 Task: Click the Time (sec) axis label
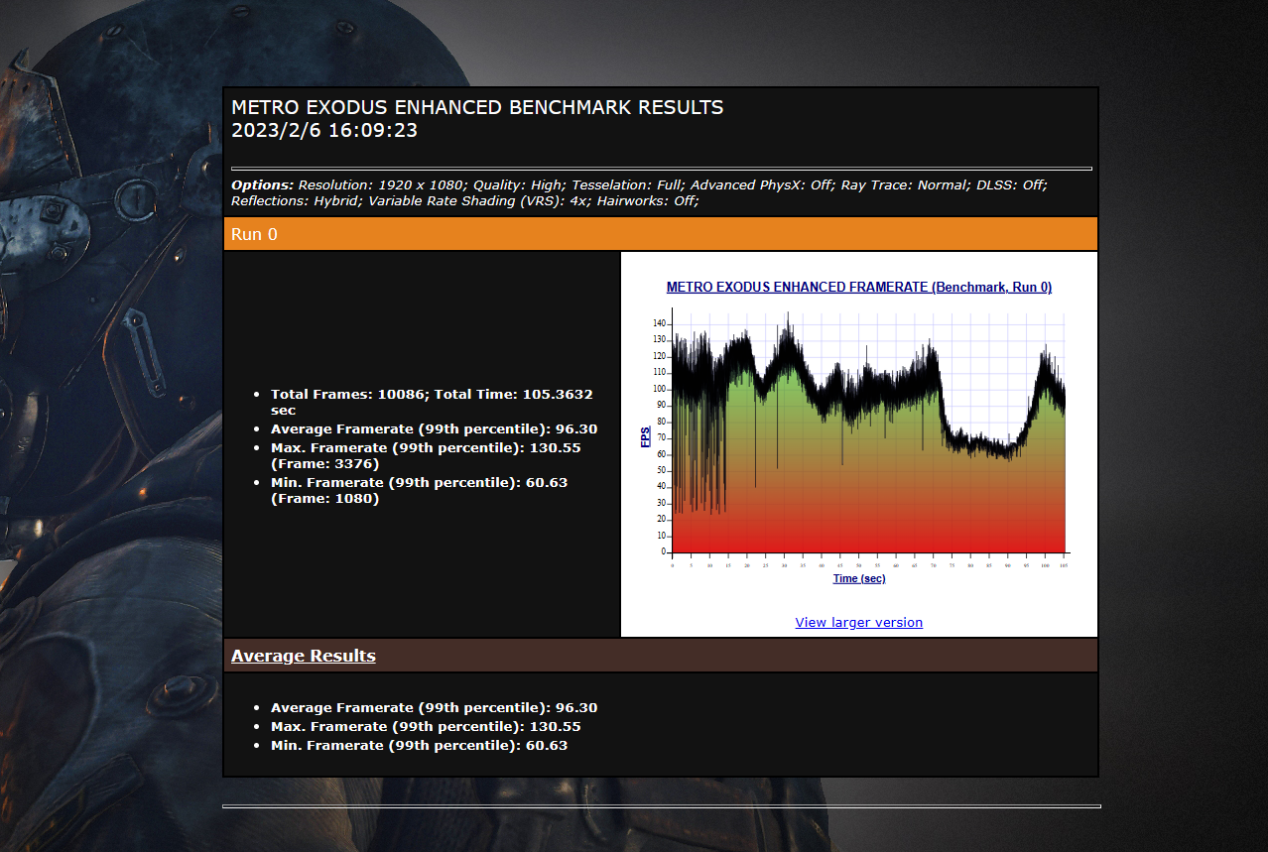(x=859, y=579)
